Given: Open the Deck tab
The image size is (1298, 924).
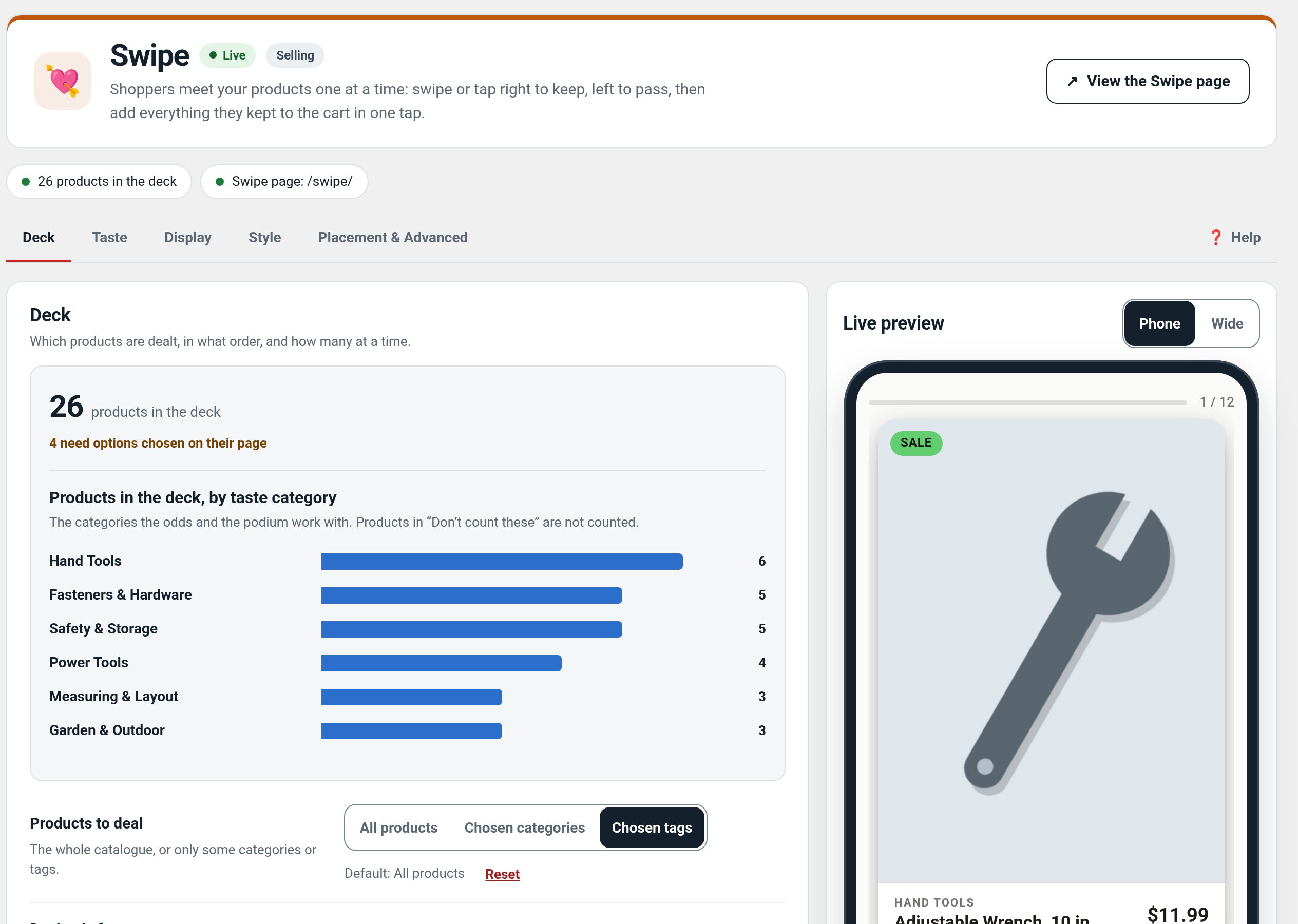Looking at the screenshot, I should (39, 237).
